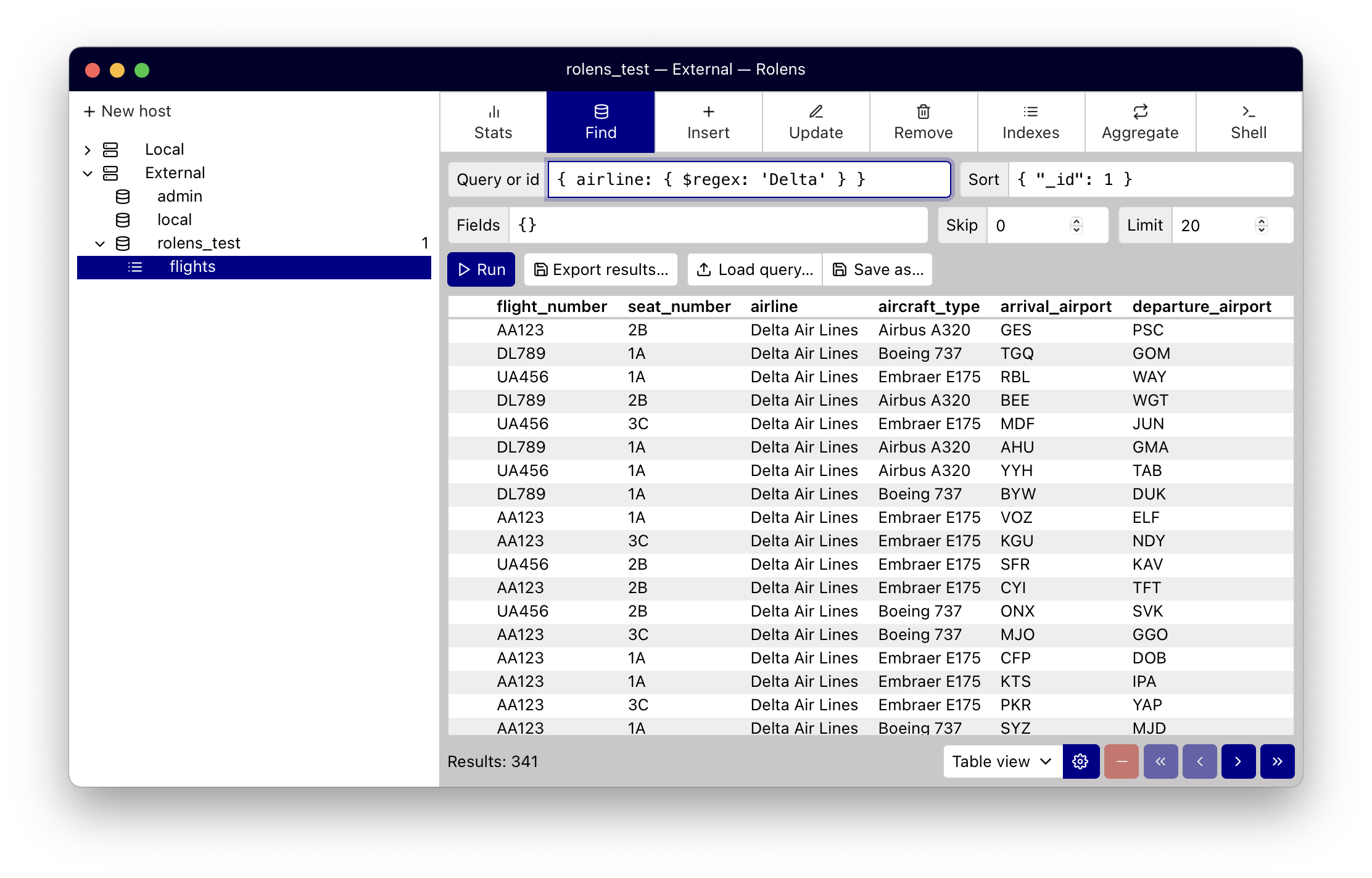
Task: Open view settings gear icon
Action: tap(1080, 761)
